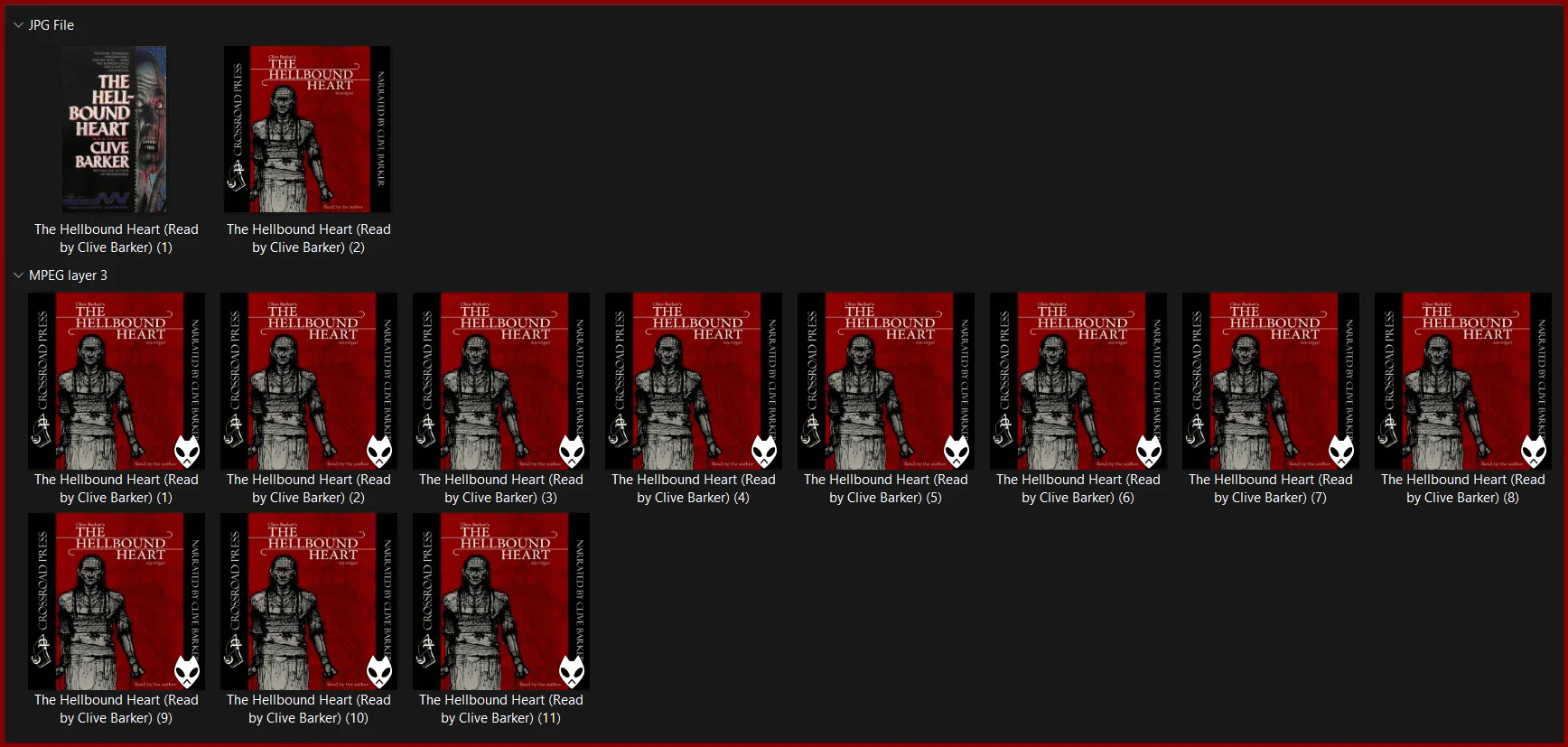The height and width of the screenshot is (747, 1568).
Task: Click the foobar2000 badge on MP3 (10)
Action: coord(379,671)
